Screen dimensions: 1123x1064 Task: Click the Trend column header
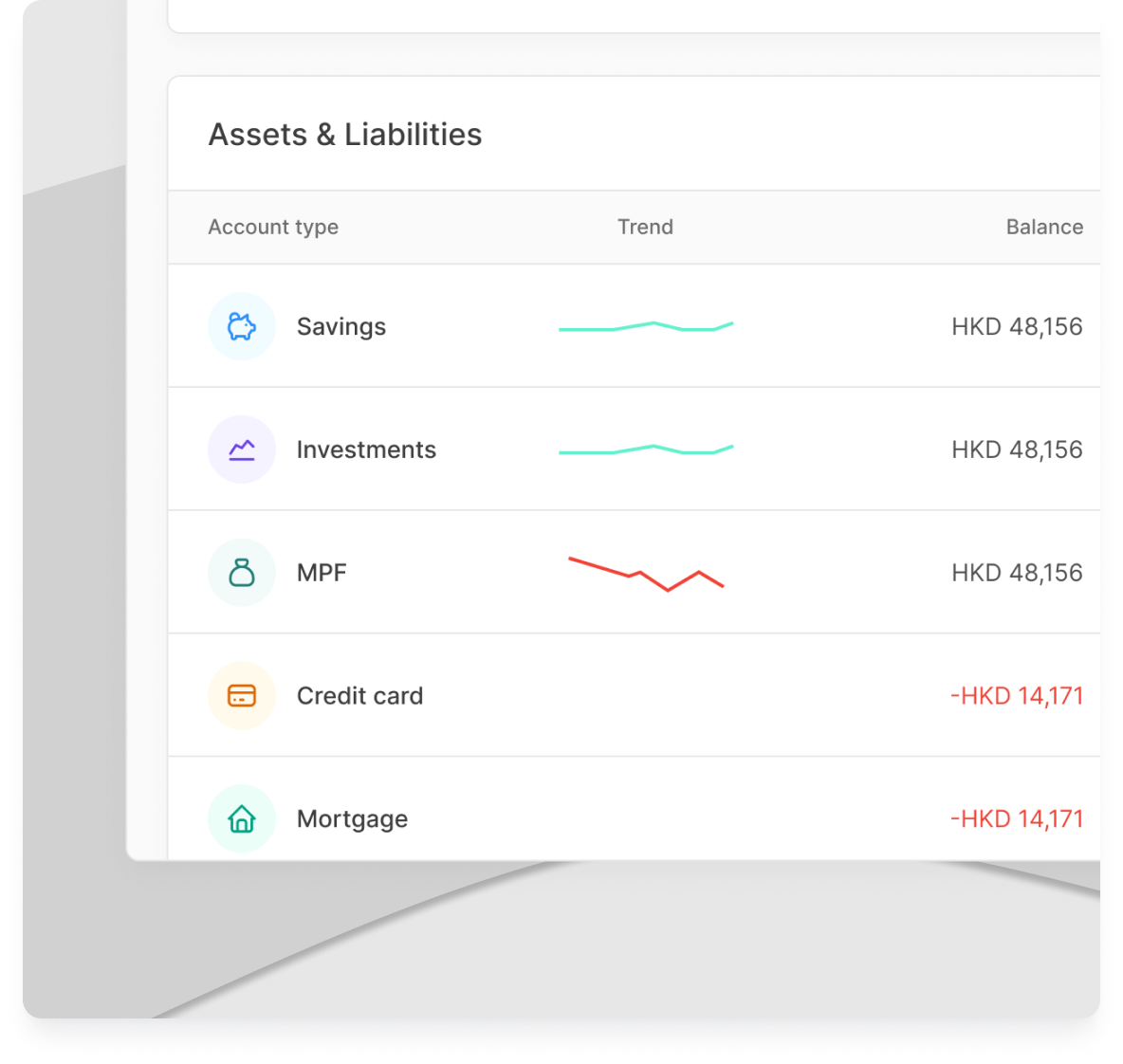645,227
